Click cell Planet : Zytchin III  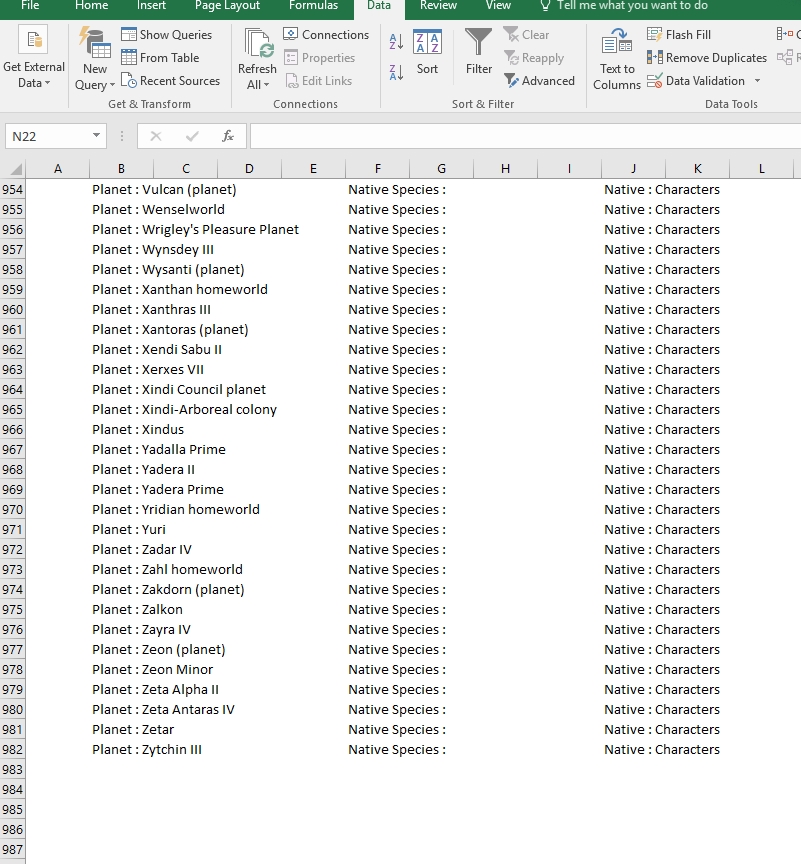click(147, 749)
